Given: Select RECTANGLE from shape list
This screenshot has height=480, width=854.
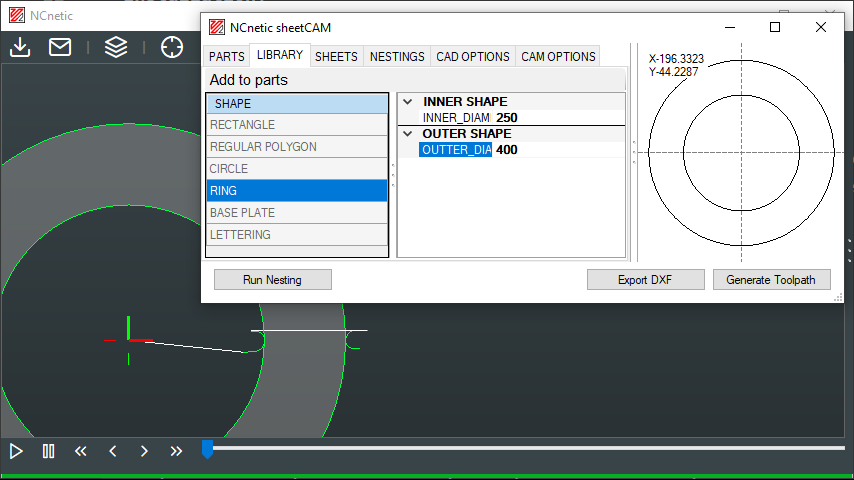Looking at the screenshot, I should pos(297,125).
